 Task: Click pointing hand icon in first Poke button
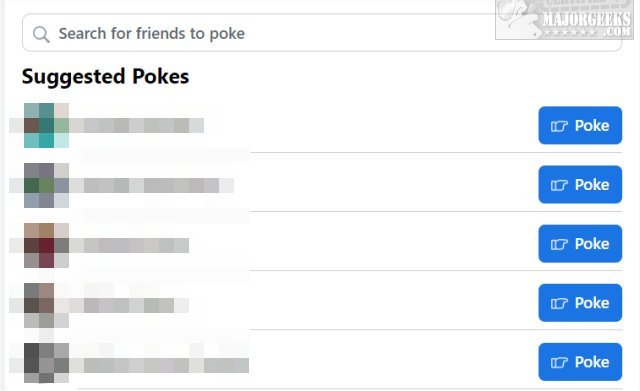[559, 126]
